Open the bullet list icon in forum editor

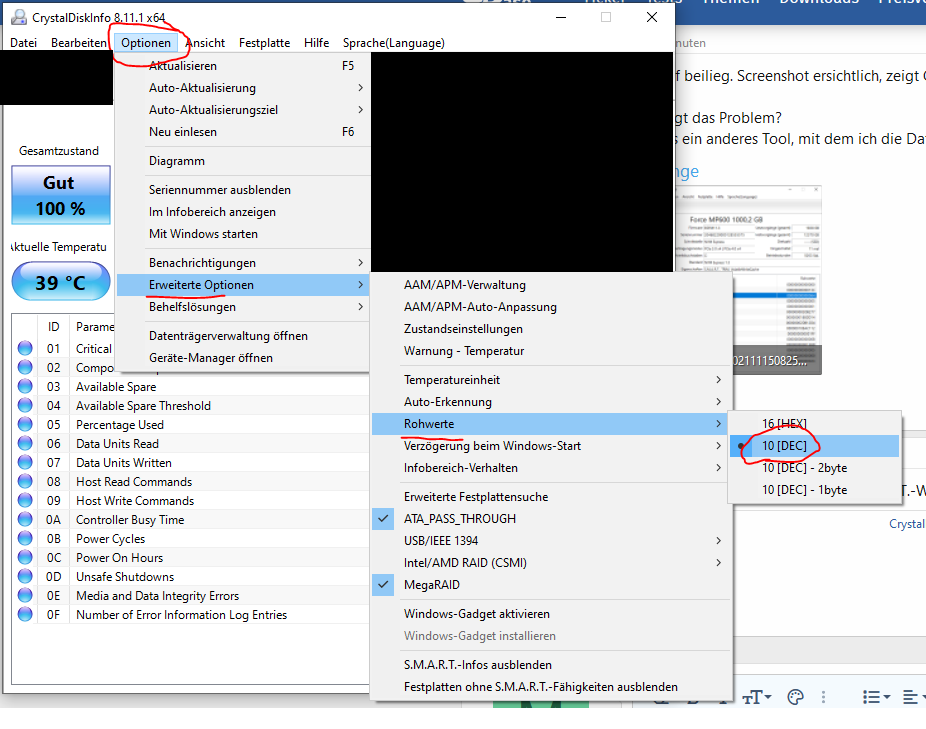coord(876,697)
